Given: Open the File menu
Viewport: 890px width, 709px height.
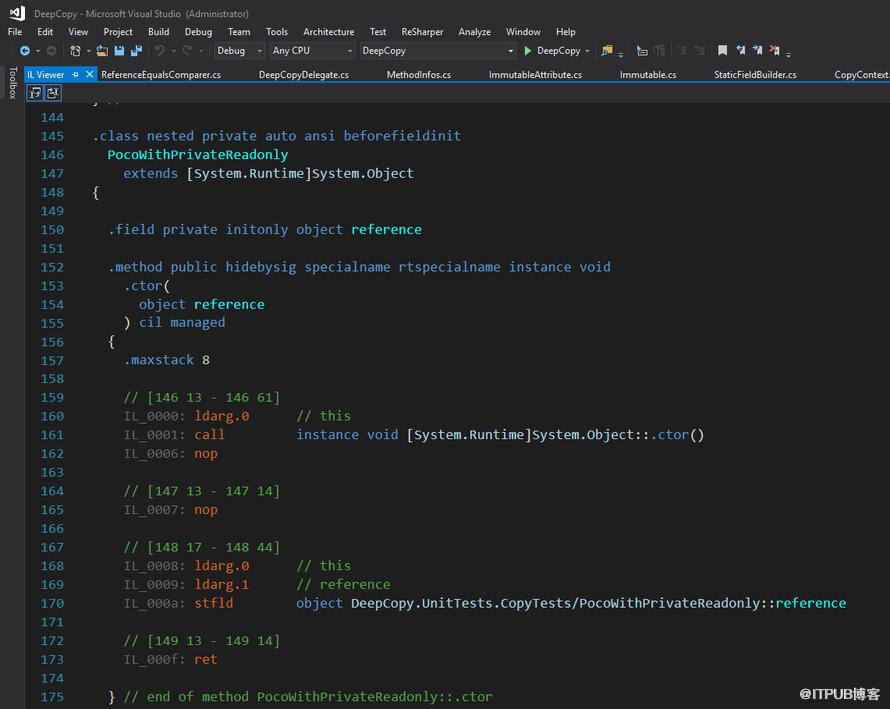Looking at the screenshot, I should 15,32.
